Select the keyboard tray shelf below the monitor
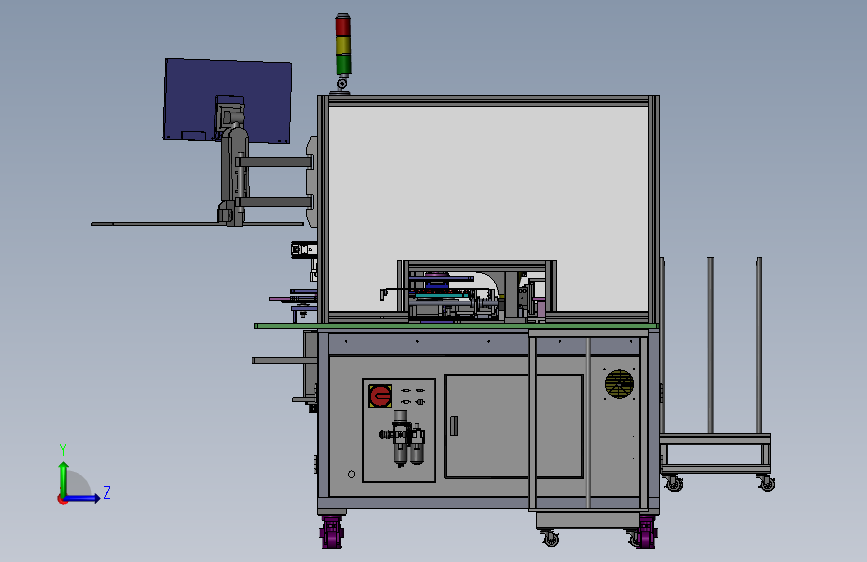This screenshot has height=562, width=867. tap(197, 224)
